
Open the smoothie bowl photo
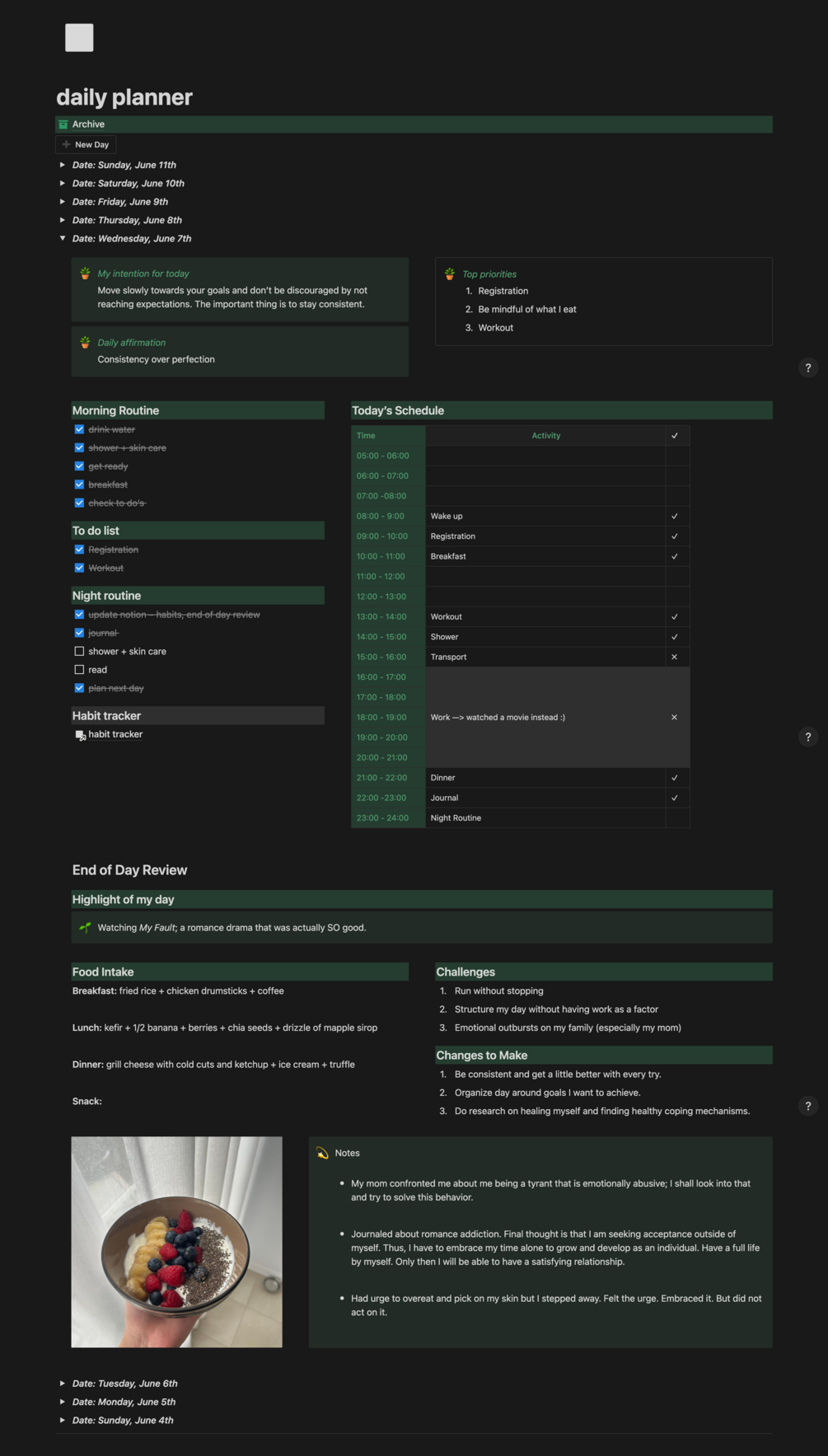(x=177, y=1242)
